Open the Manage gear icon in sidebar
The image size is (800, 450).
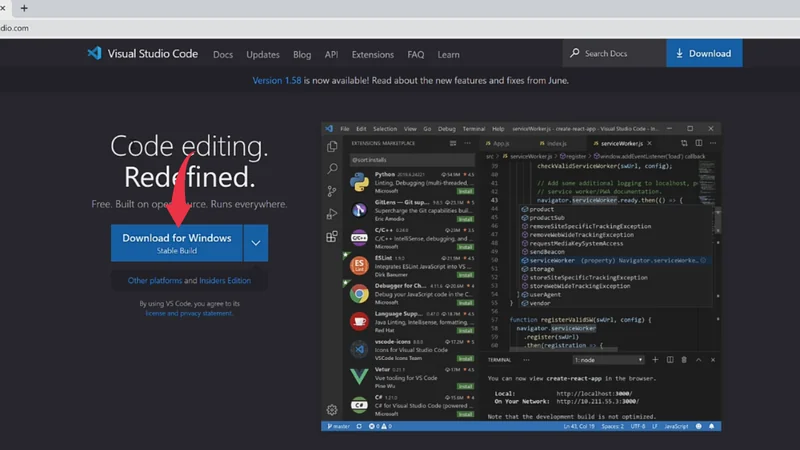pyautogui.click(x=332, y=409)
